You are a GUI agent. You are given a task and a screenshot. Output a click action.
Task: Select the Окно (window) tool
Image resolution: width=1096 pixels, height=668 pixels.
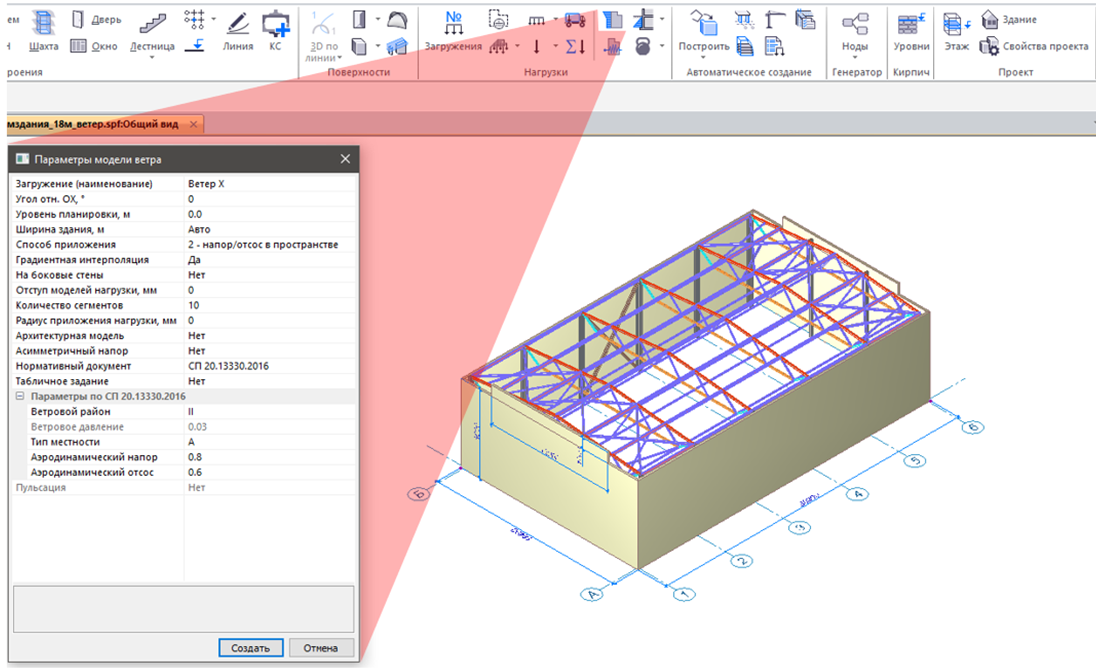tap(94, 46)
